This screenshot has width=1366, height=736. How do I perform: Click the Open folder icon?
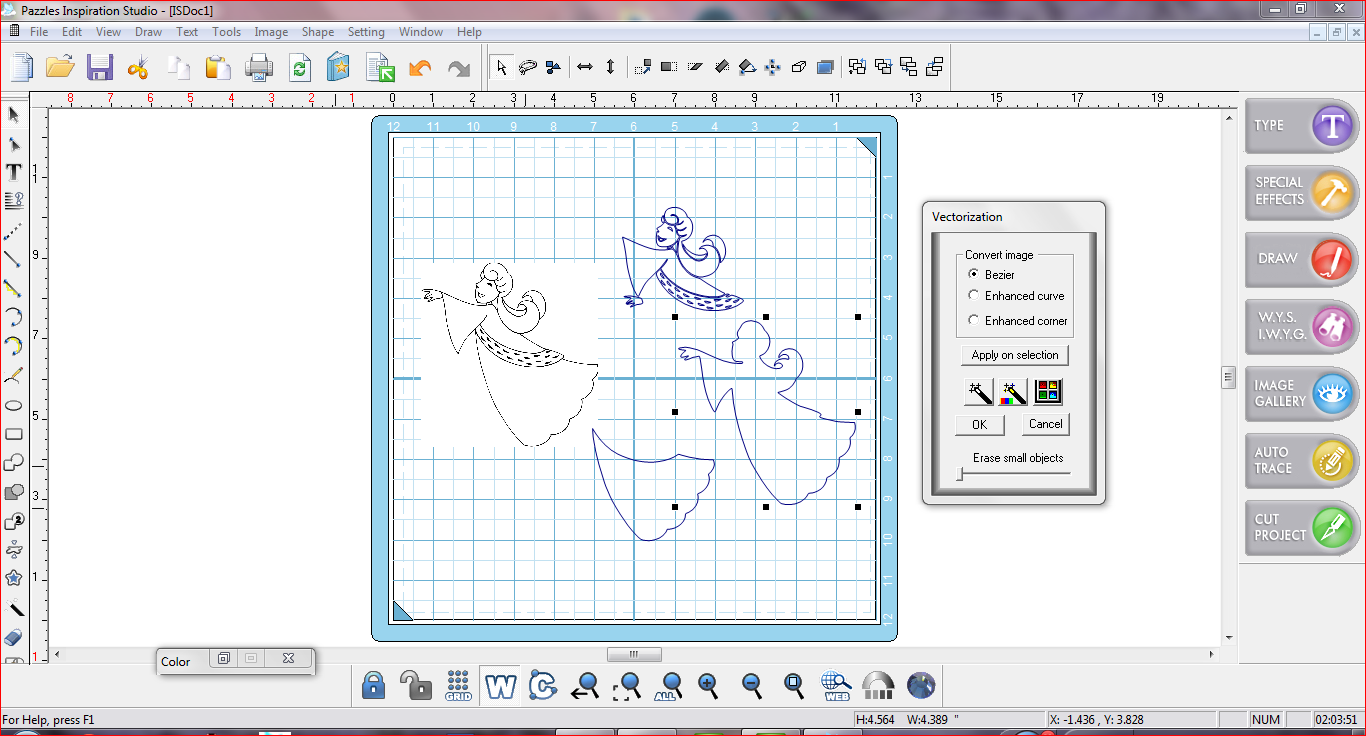pyautogui.click(x=60, y=67)
